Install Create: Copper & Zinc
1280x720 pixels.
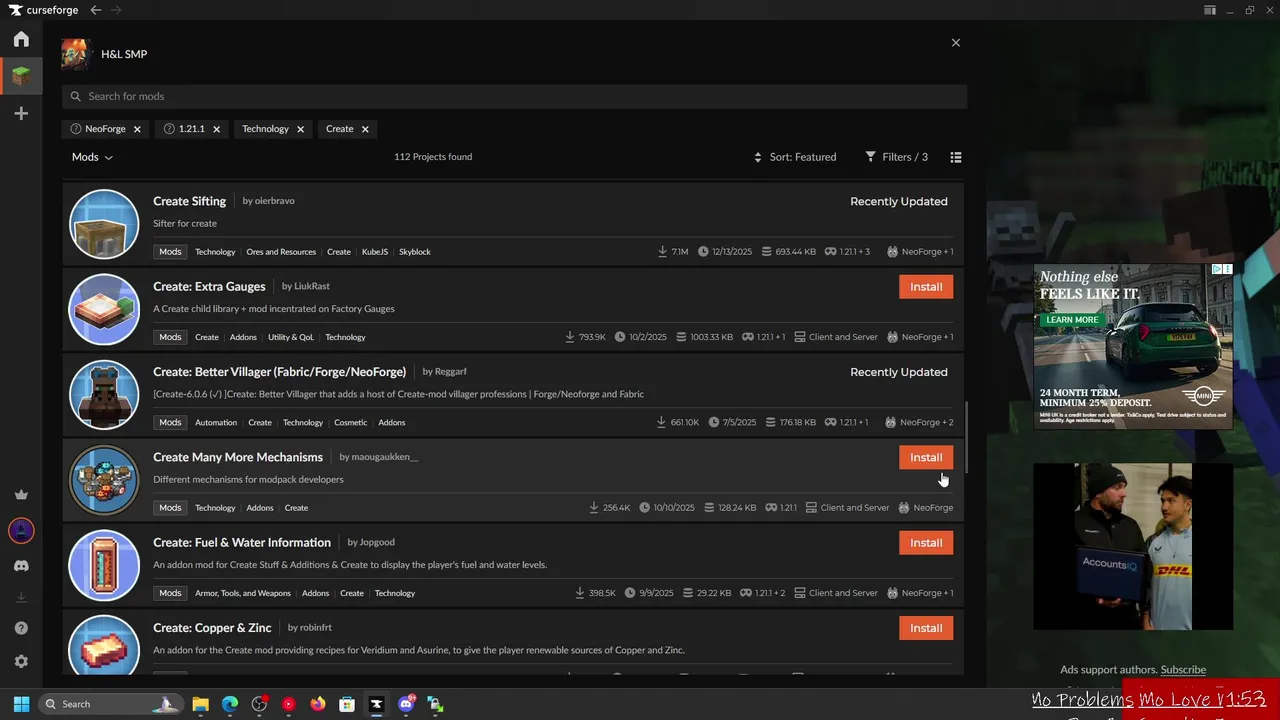926,628
